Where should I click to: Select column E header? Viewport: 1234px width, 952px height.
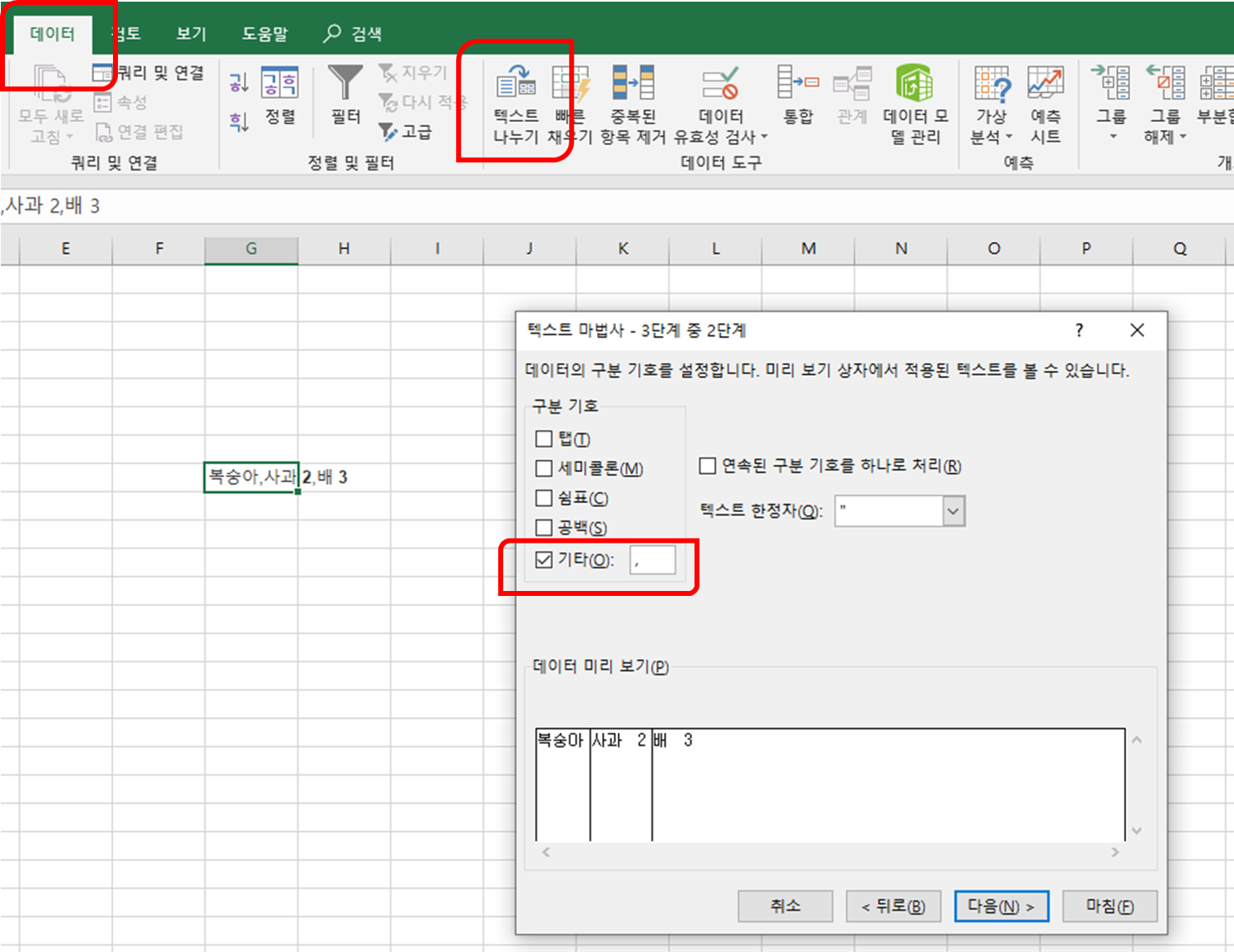tap(66, 248)
